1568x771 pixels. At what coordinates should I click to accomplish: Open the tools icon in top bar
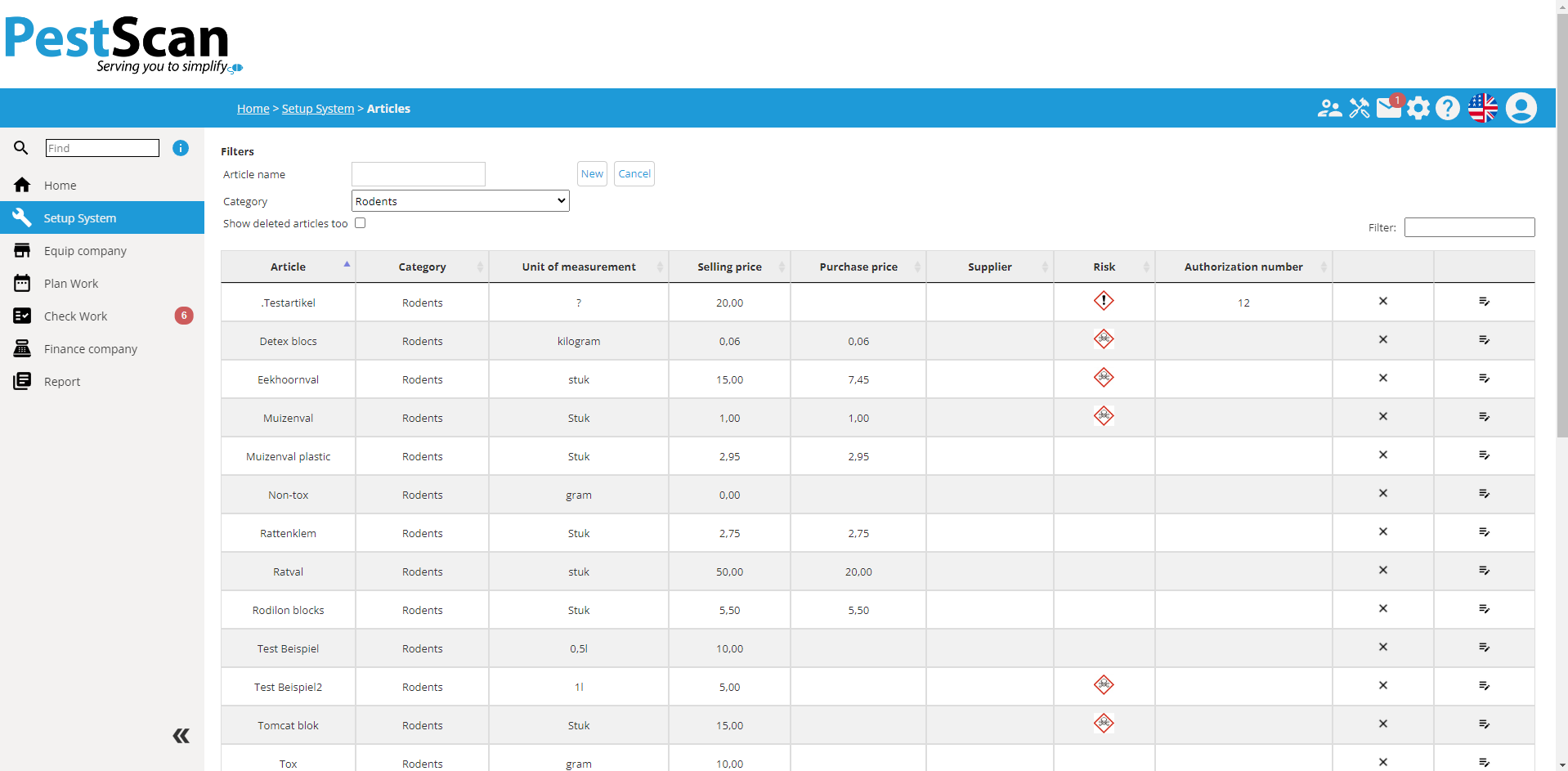coord(1360,108)
